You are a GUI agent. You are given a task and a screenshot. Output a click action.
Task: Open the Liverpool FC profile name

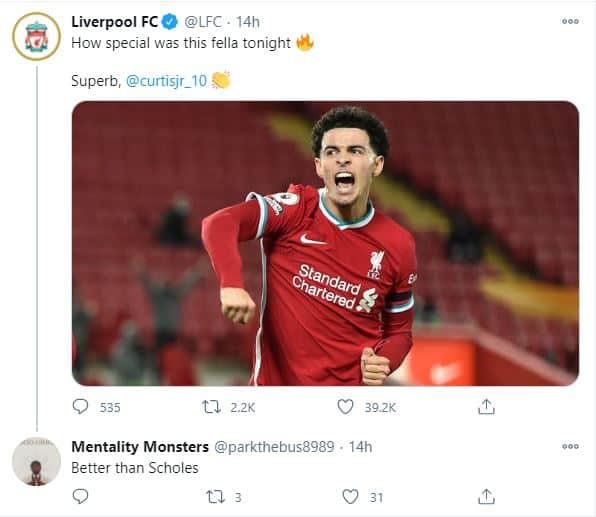(x=114, y=22)
